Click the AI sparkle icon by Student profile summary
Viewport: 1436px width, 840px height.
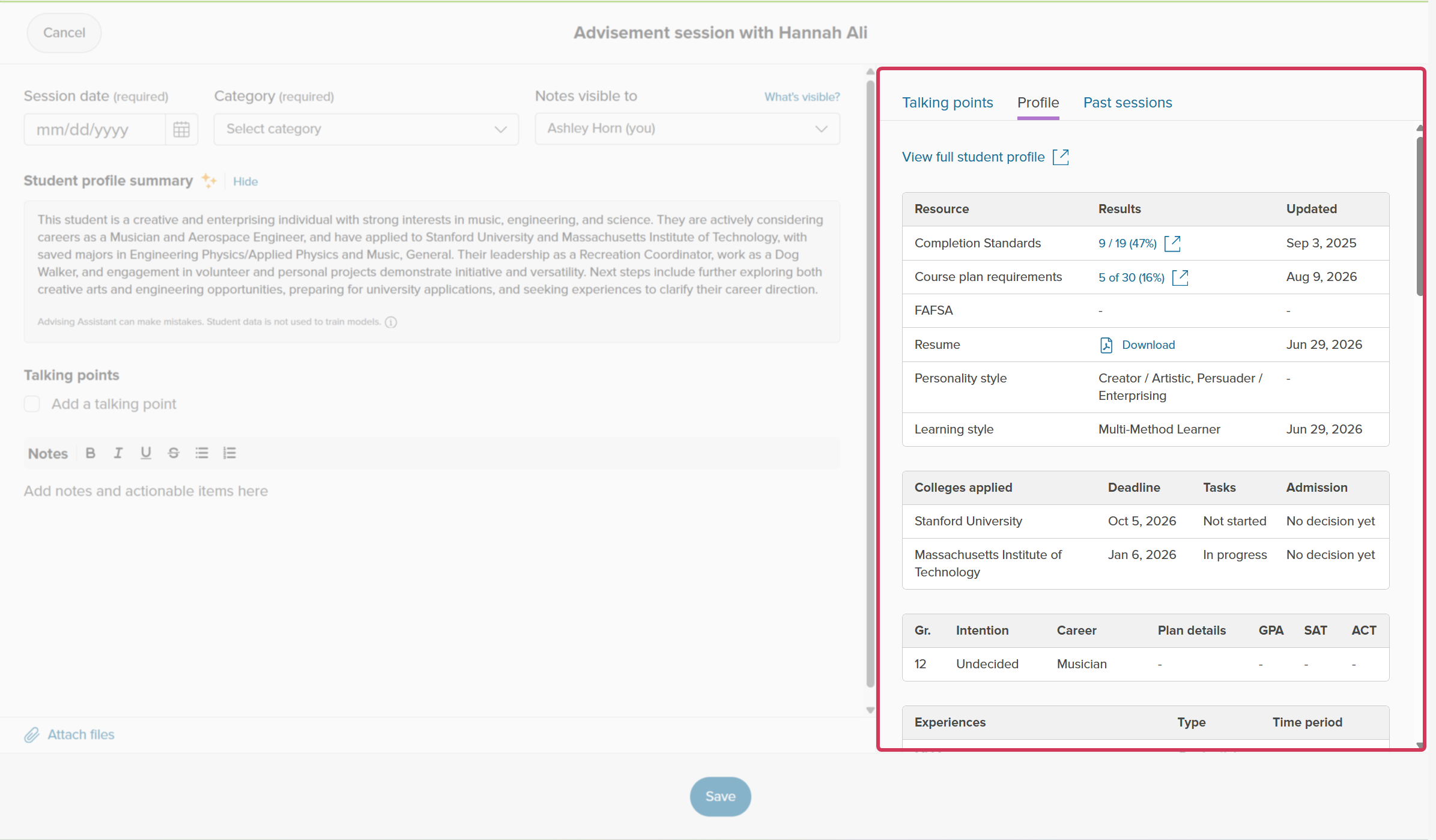point(208,181)
